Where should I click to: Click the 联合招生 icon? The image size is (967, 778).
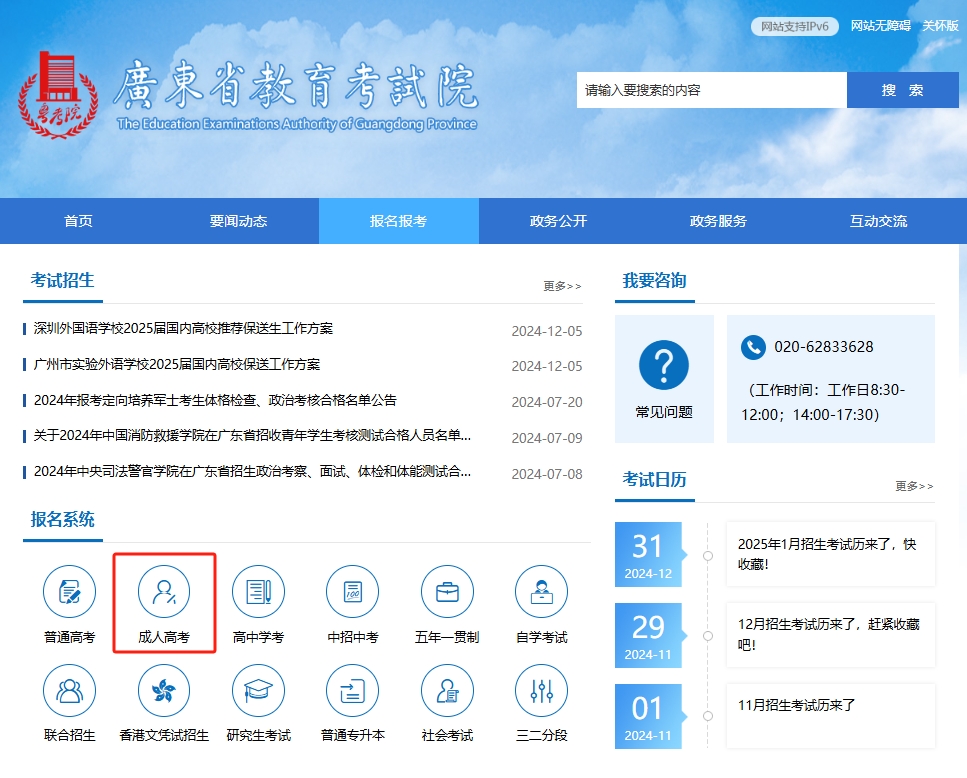(68, 690)
